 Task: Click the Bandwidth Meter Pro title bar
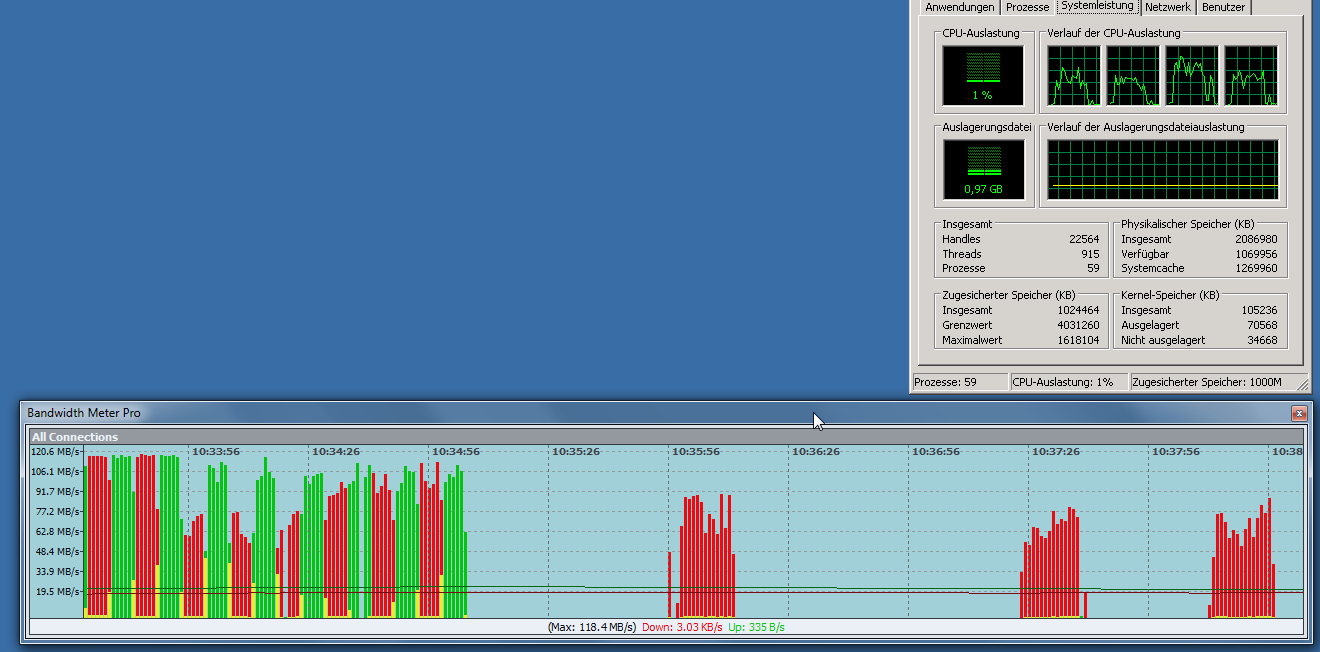tap(400, 412)
